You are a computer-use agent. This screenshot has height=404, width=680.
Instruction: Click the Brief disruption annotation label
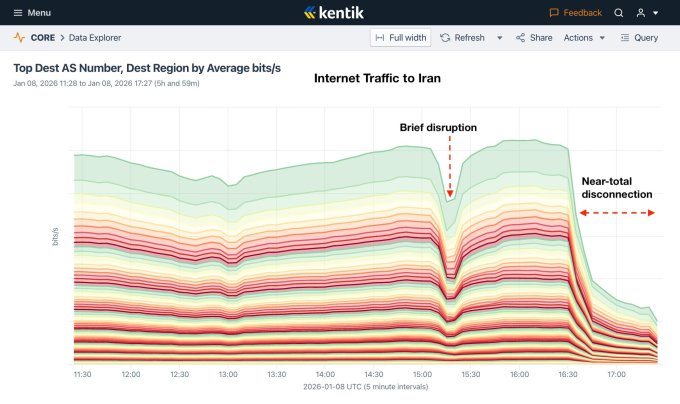click(x=439, y=127)
